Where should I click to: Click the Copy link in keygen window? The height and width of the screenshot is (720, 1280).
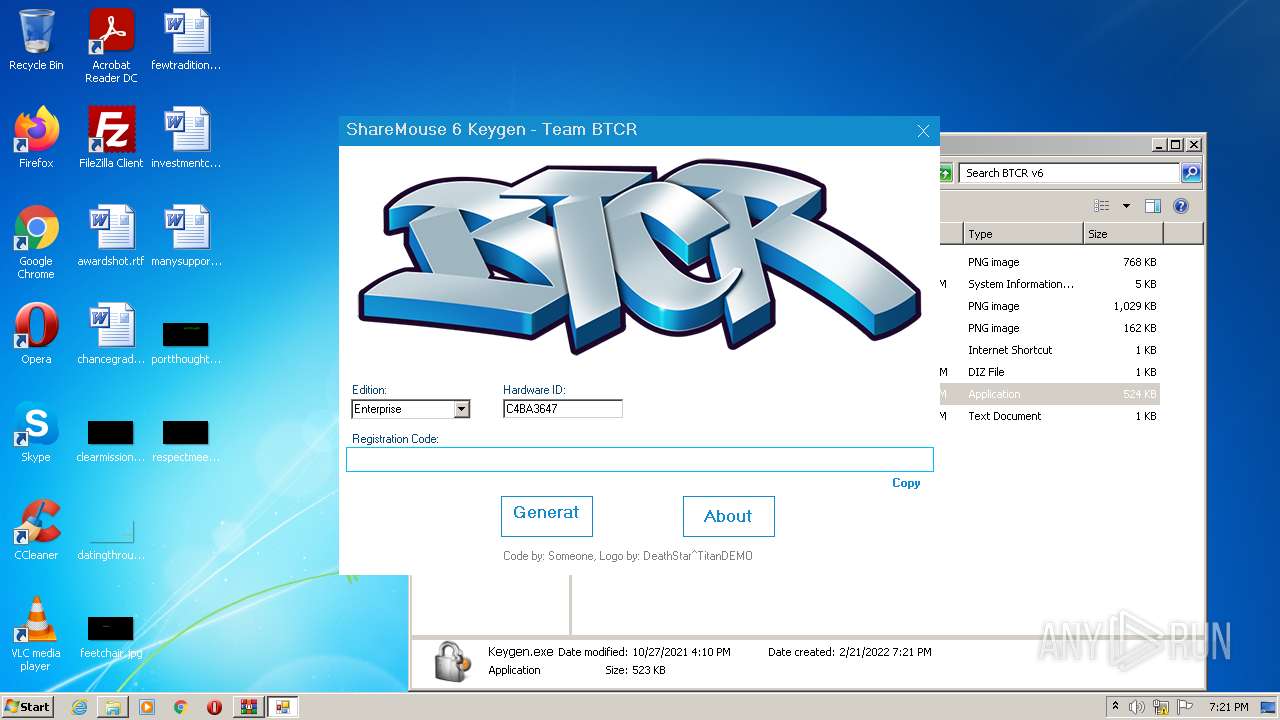[x=906, y=483]
